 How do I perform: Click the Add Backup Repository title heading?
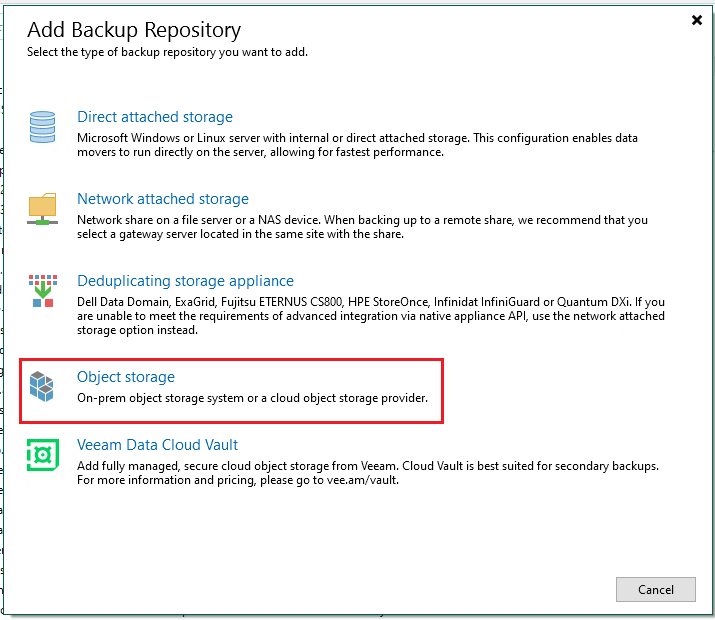click(x=134, y=30)
